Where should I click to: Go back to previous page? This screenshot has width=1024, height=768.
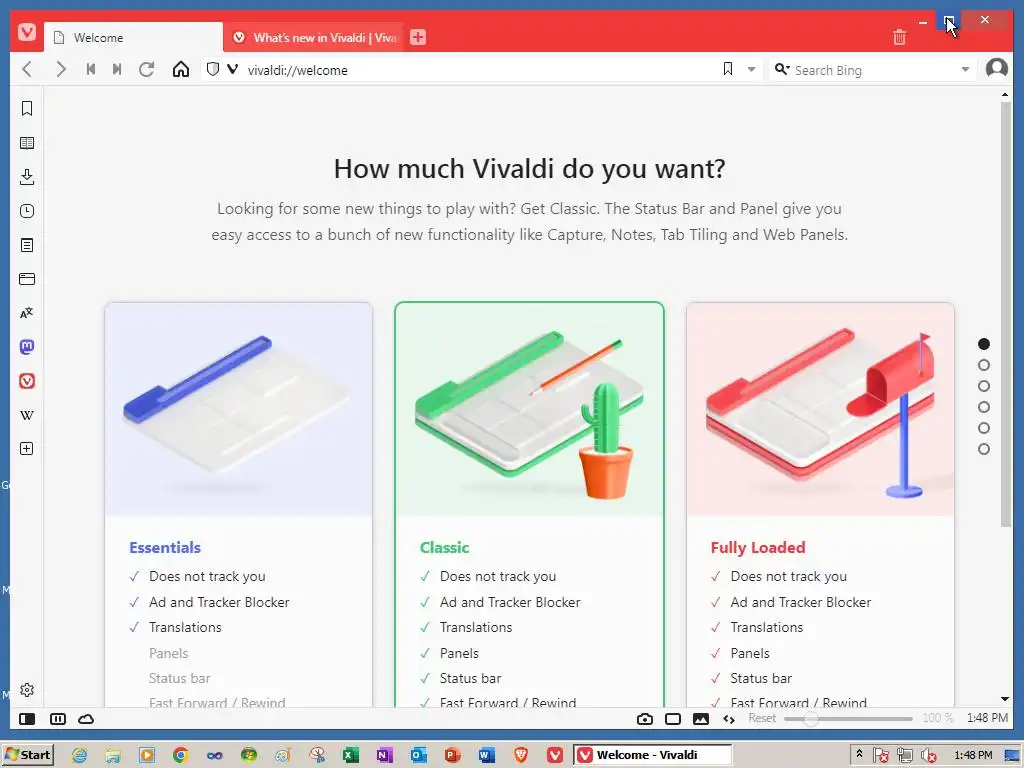coord(27,69)
